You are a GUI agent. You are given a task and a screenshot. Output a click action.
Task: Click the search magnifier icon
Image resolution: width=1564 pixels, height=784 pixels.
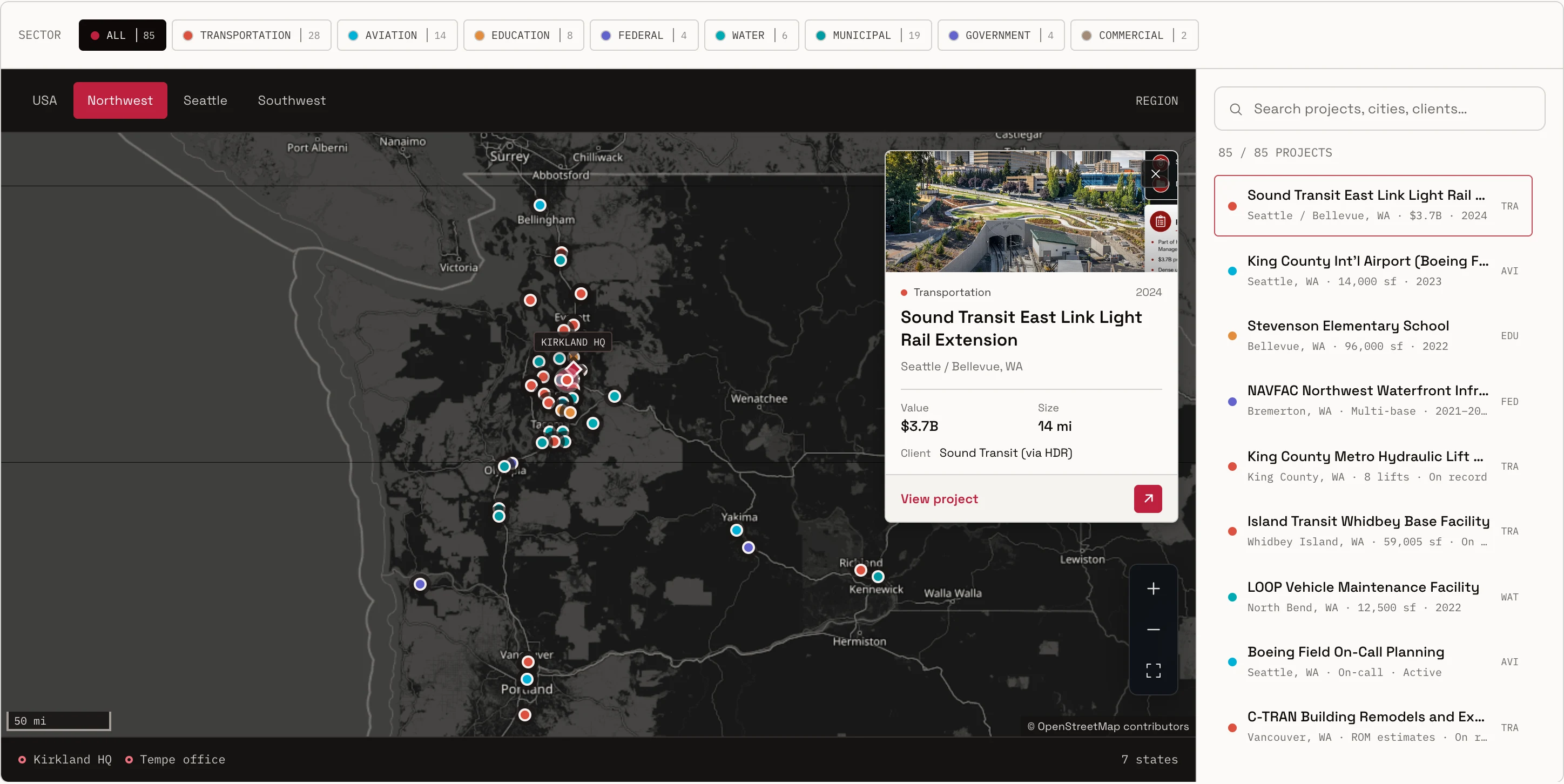[x=1235, y=109]
